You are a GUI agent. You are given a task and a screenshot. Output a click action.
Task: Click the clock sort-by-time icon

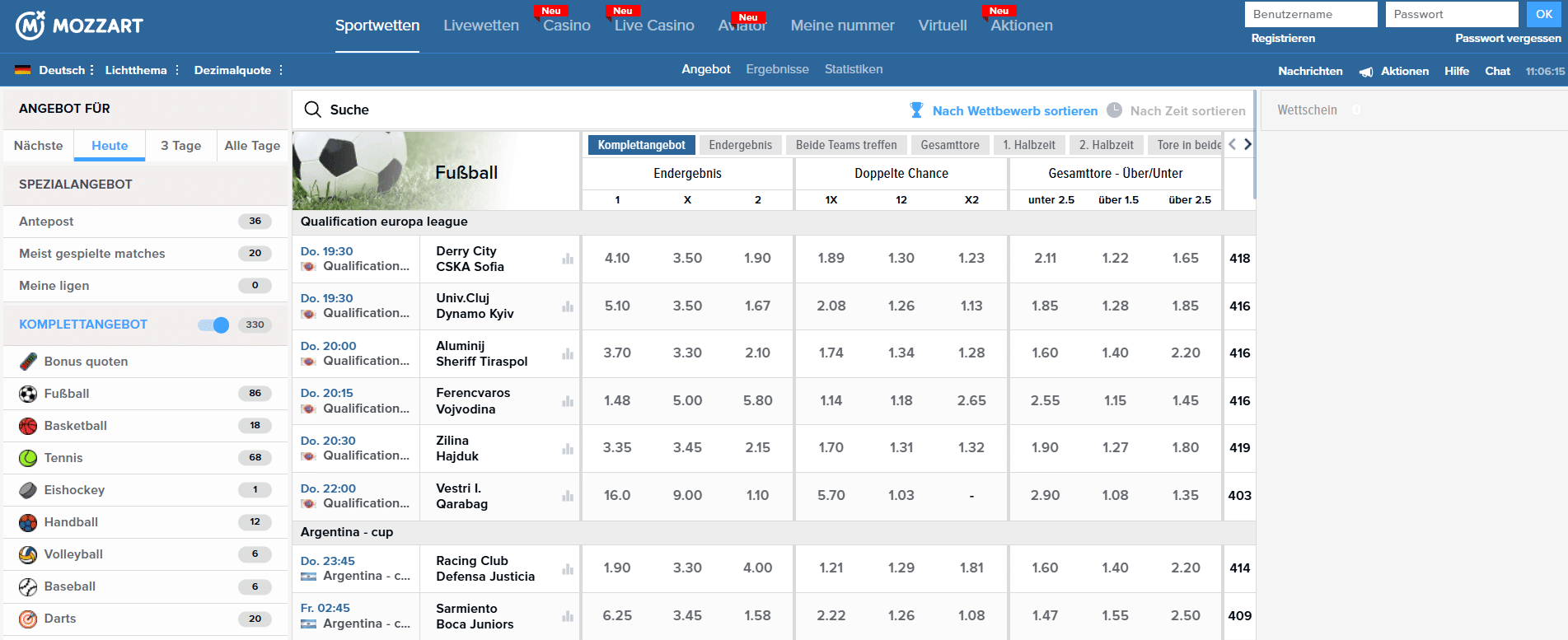click(1114, 110)
